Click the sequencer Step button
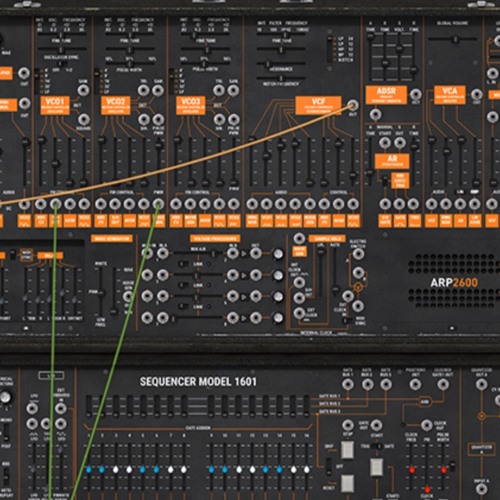 pos(347,450)
